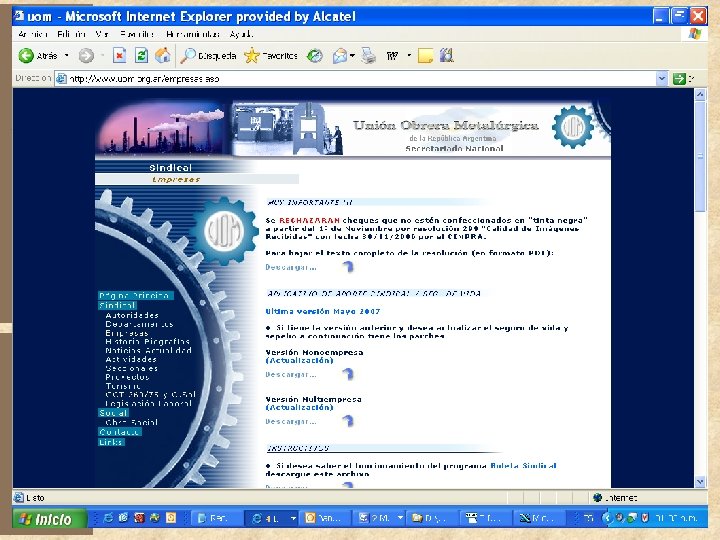Open the Boleta Sindical link

pos(523,465)
